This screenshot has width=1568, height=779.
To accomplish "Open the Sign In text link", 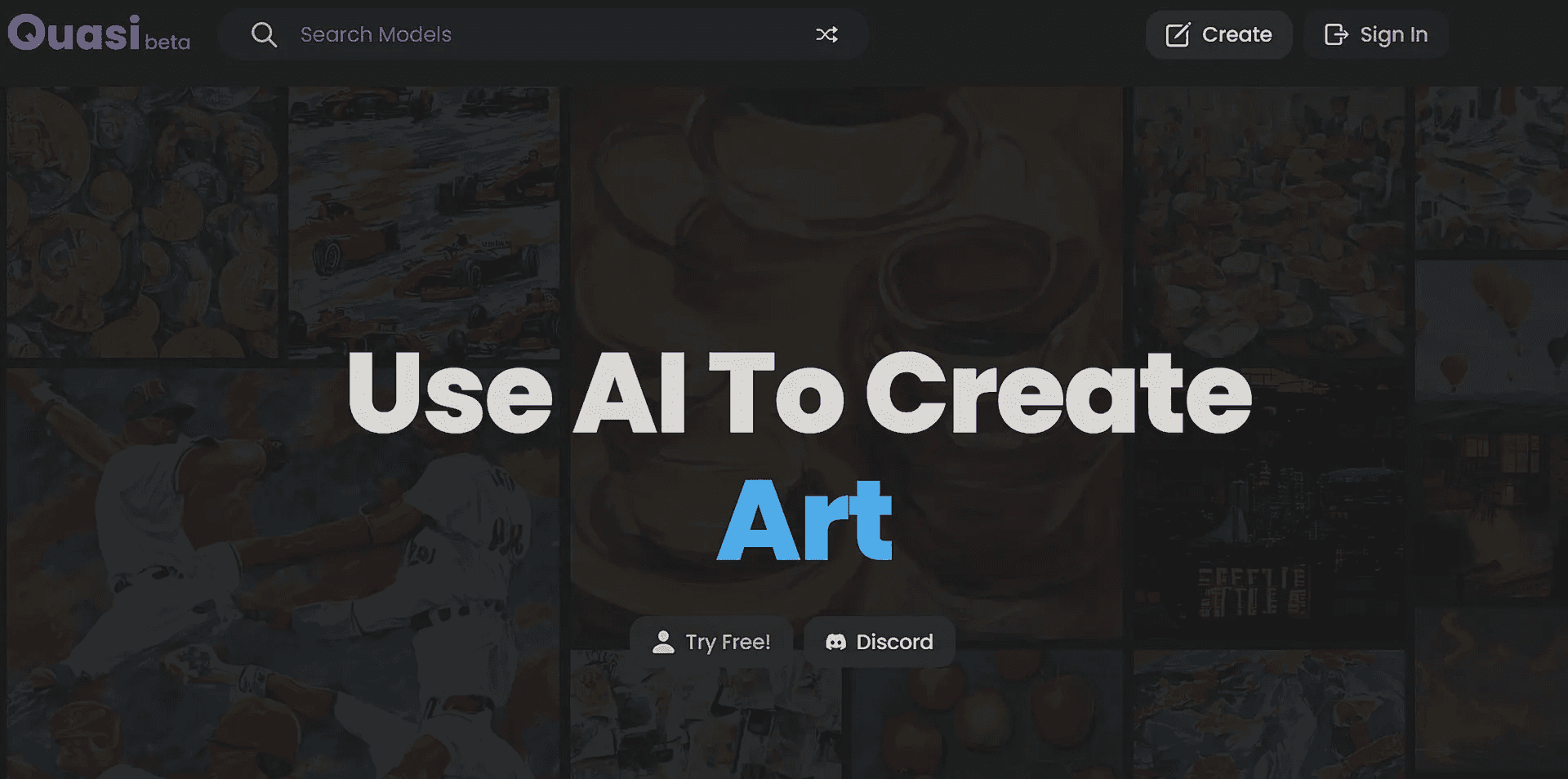I will 1393,35.
